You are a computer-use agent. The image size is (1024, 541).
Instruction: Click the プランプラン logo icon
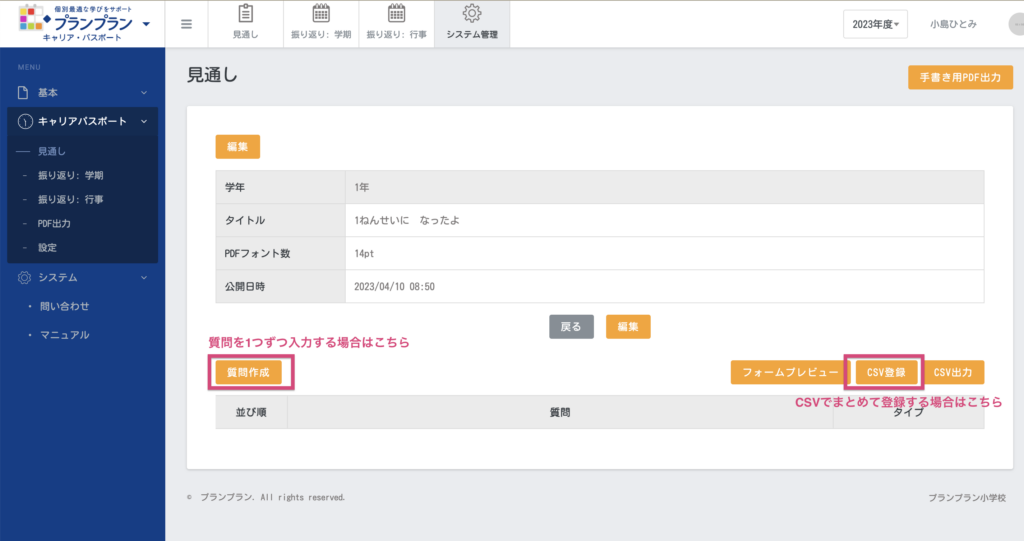[31, 18]
